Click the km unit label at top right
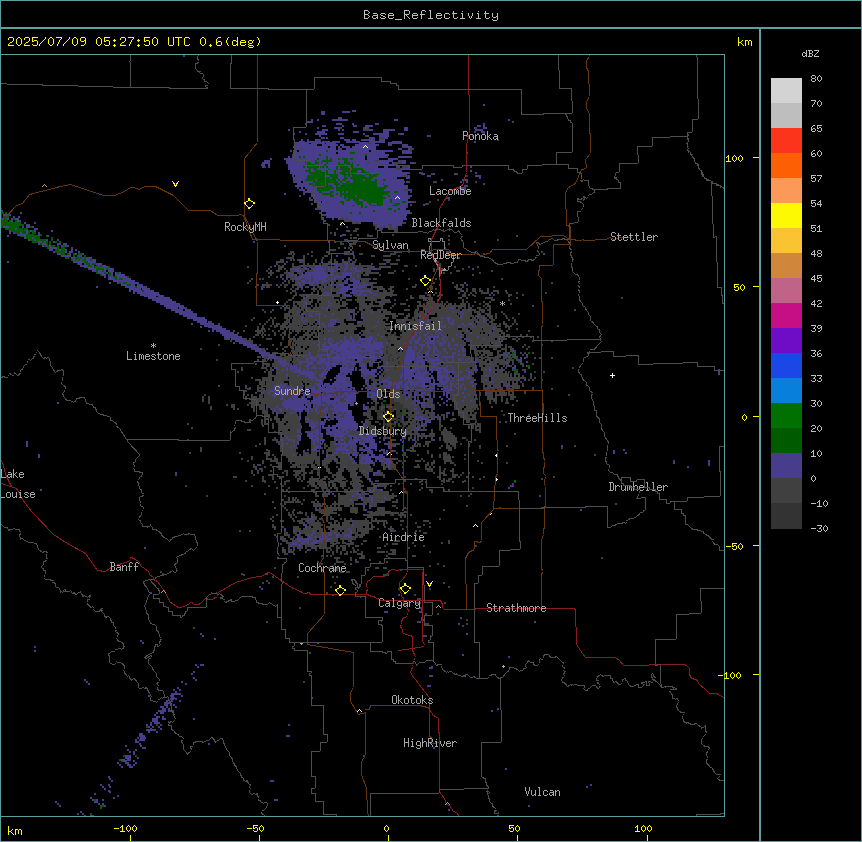 point(744,42)
